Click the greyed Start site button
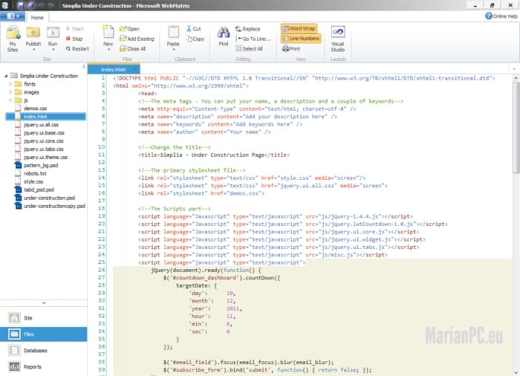This screenshot has width=520, height=376. point(75,29)
